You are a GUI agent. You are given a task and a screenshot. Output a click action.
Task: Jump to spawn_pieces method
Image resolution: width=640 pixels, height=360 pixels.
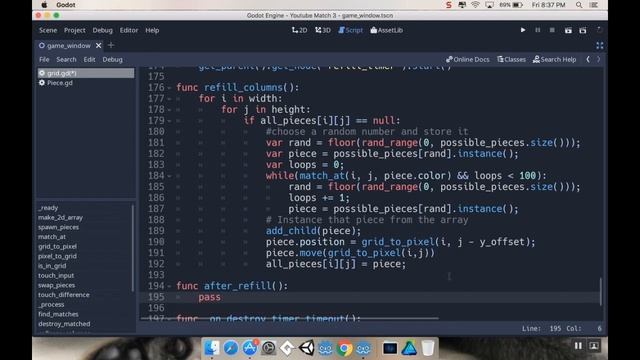[x=58, y=227]
